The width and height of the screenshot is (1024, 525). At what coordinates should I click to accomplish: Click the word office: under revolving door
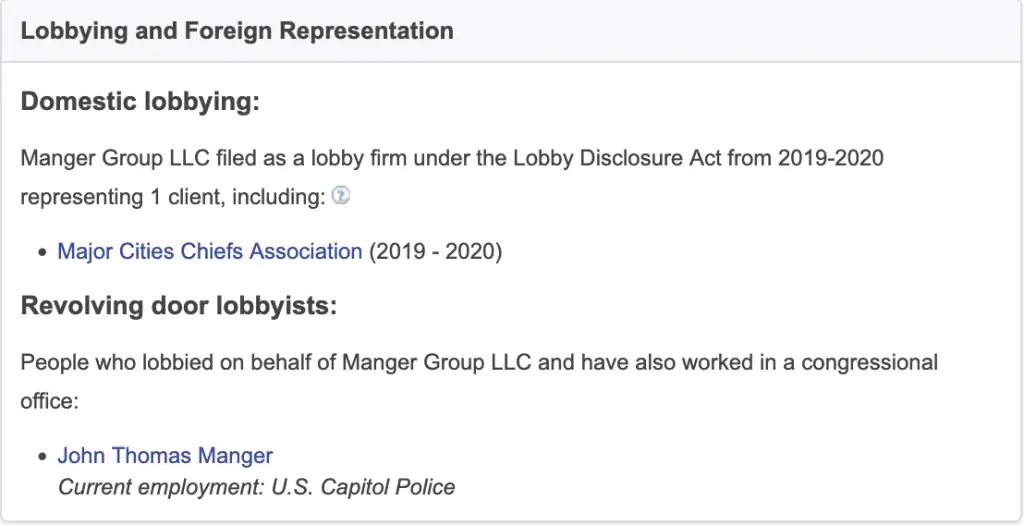50,400
